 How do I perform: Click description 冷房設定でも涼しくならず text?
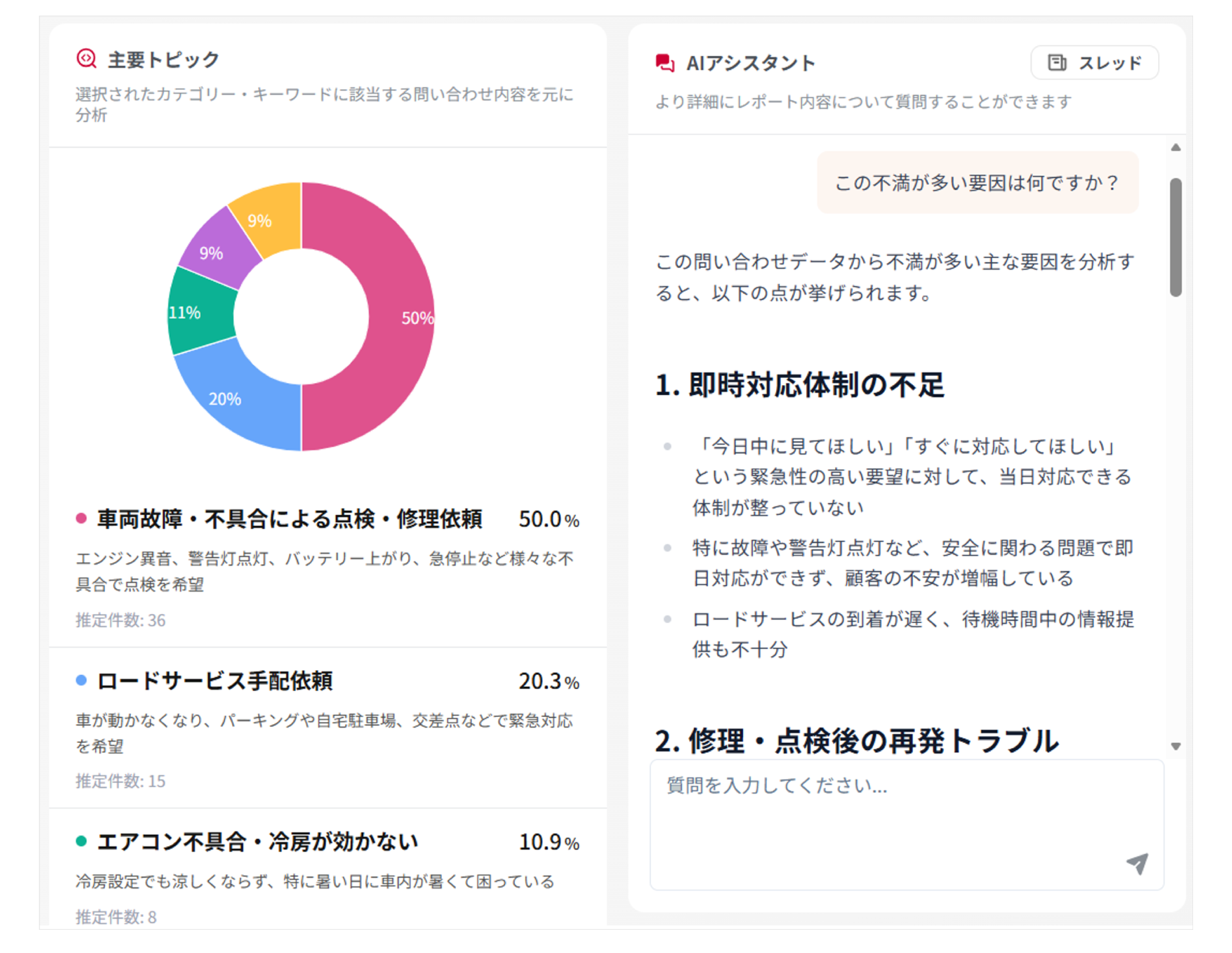(315, 882)
